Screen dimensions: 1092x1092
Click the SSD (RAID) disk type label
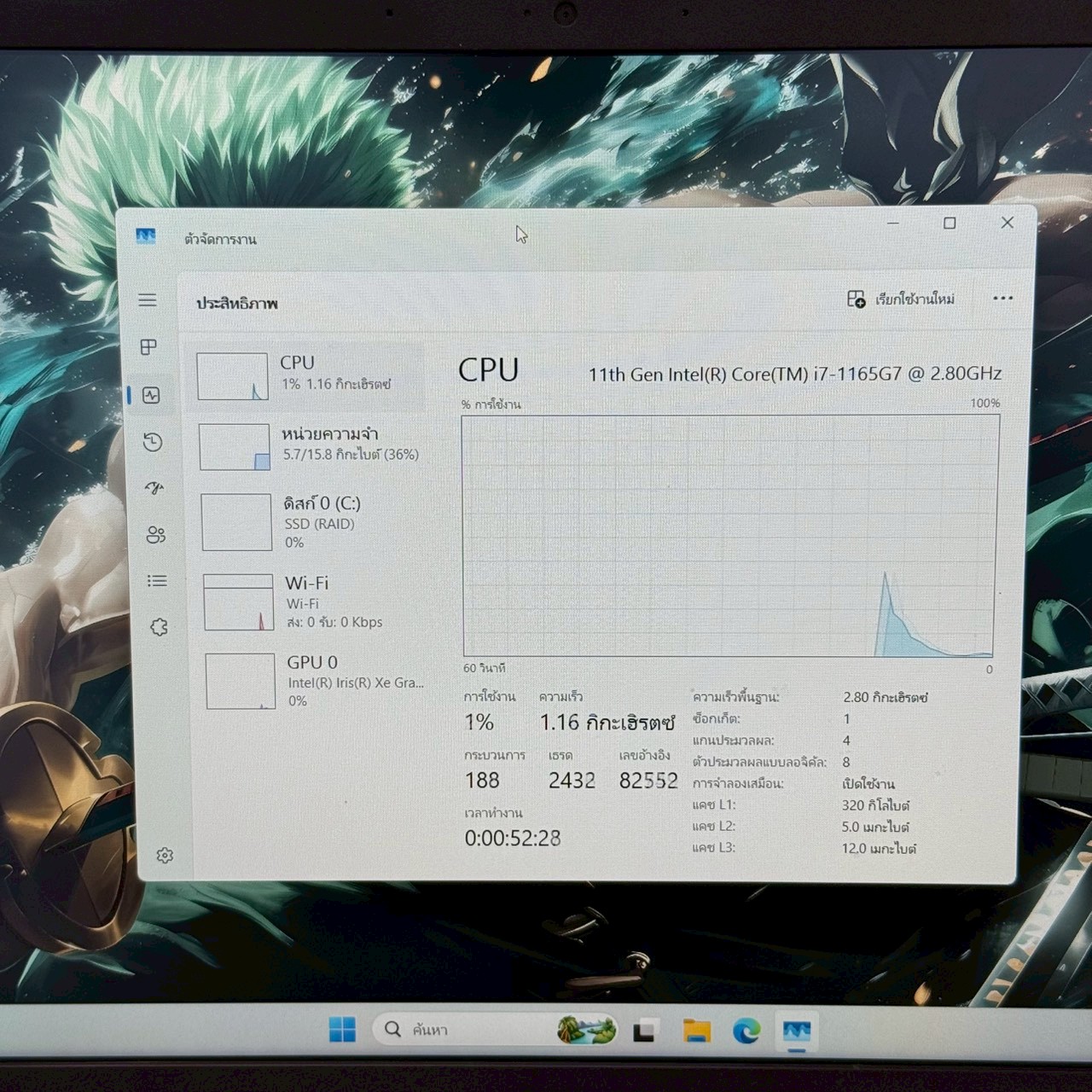[x=319, y=524]
